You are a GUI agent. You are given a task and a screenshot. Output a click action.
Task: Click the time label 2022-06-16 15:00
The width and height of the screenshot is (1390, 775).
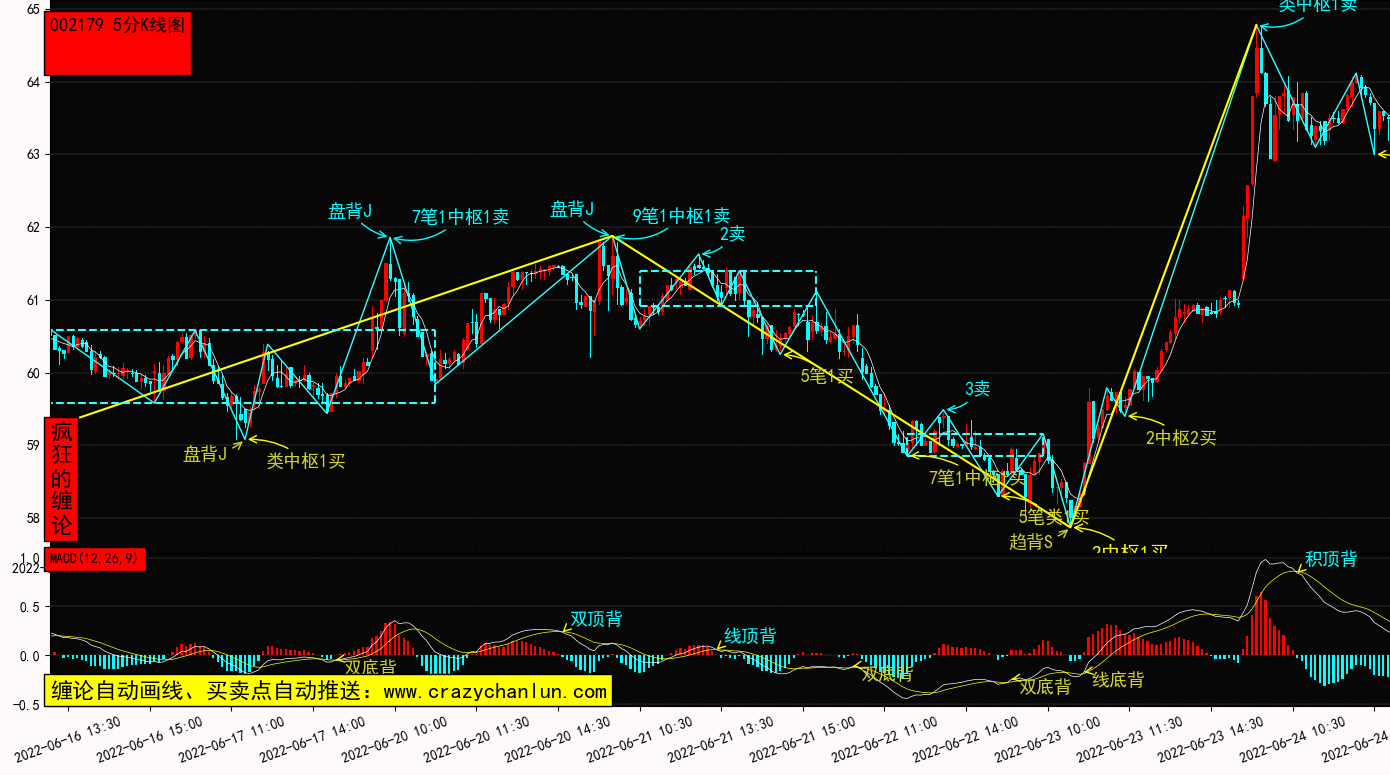click(149, 738)
